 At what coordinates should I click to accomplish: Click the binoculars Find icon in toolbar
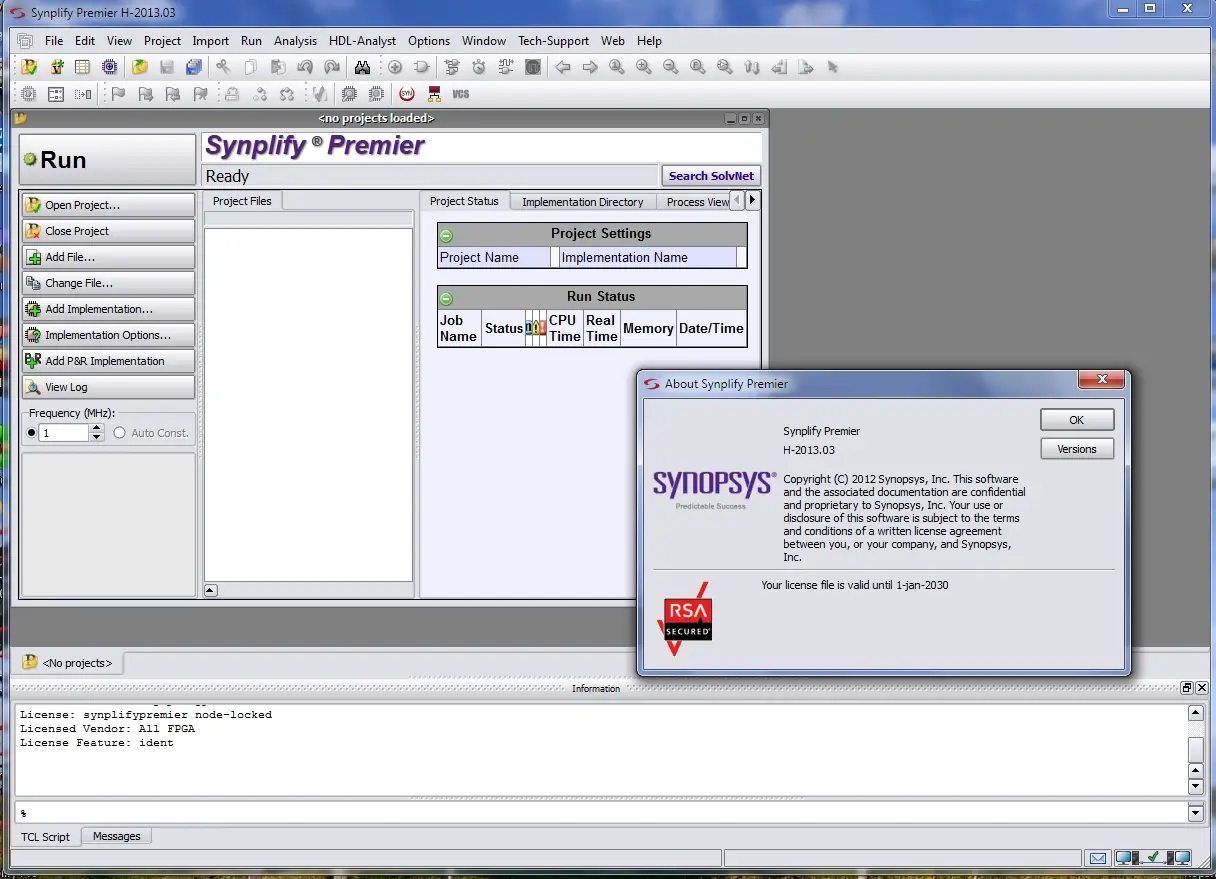coord(362,68)
